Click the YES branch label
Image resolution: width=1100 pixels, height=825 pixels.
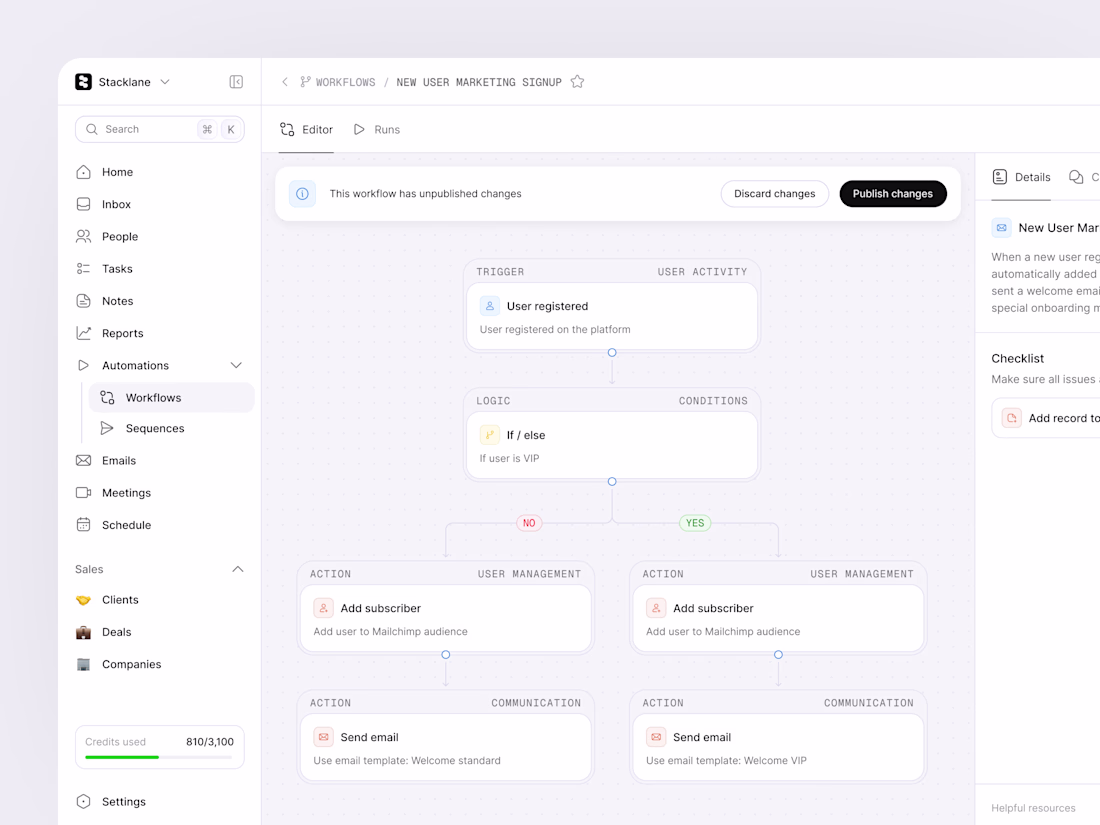695,523
